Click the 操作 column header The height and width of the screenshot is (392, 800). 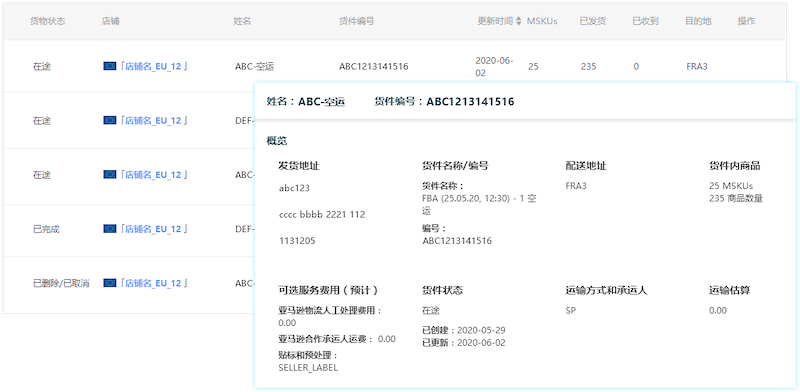(746, 21)
